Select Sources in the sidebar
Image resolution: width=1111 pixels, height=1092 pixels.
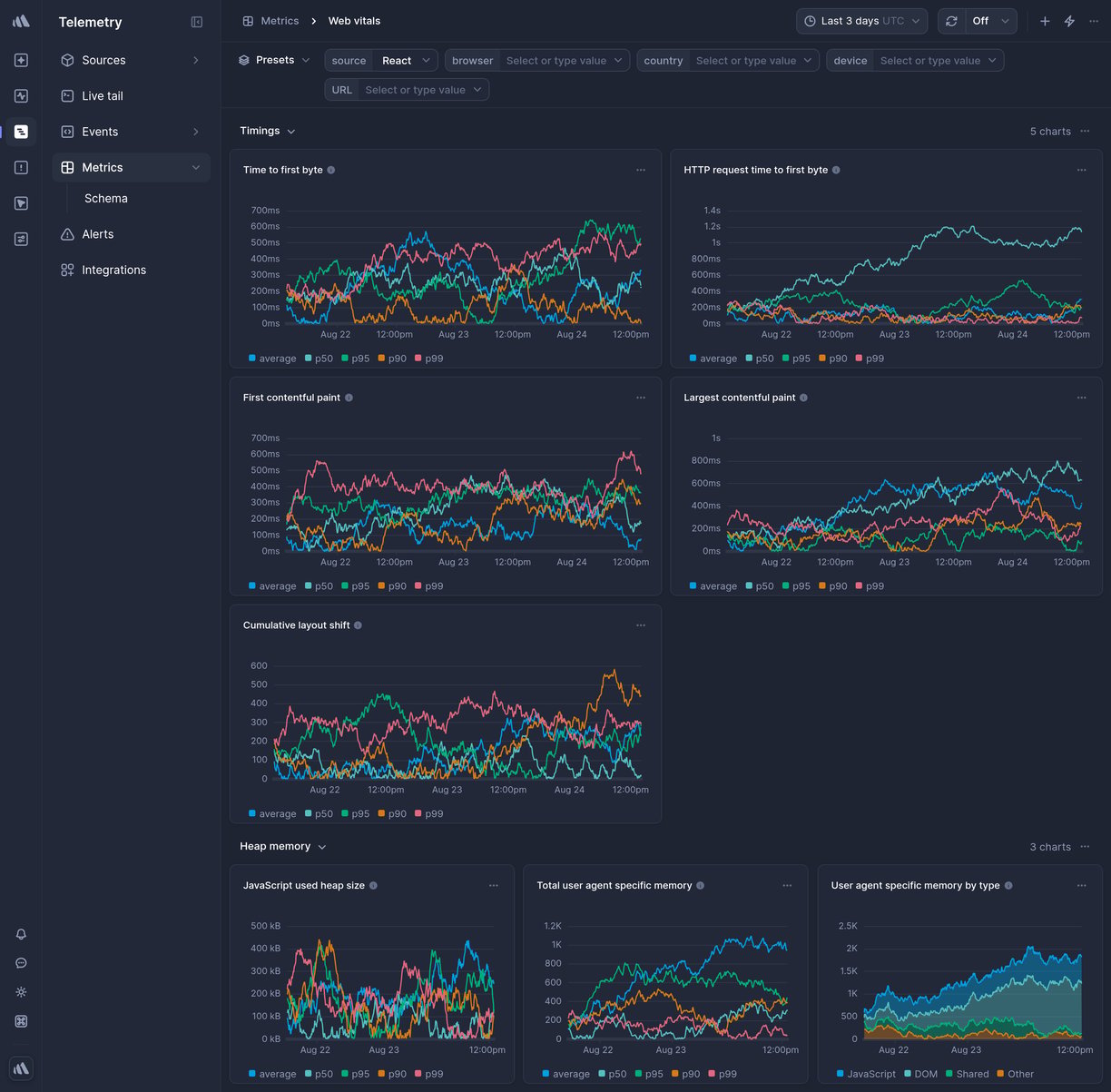[132, 60]
